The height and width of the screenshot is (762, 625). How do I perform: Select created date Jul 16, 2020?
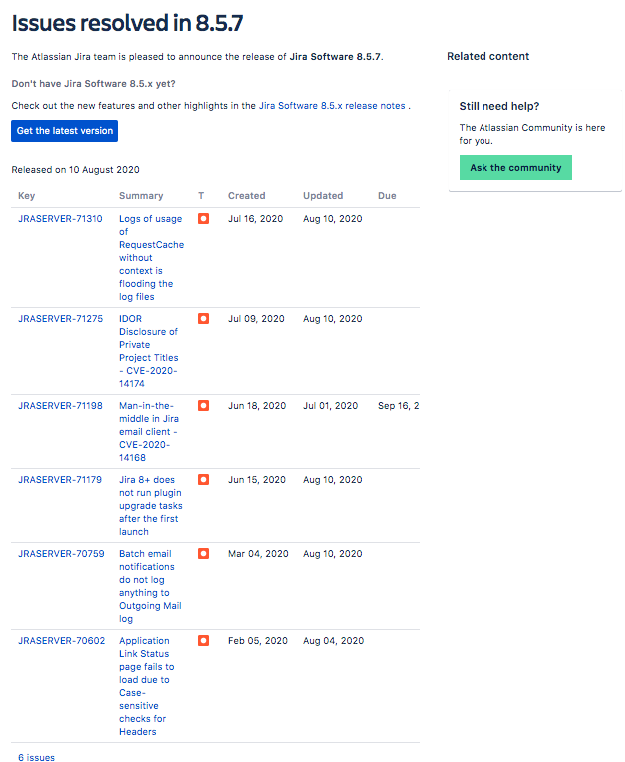(255, 219)
